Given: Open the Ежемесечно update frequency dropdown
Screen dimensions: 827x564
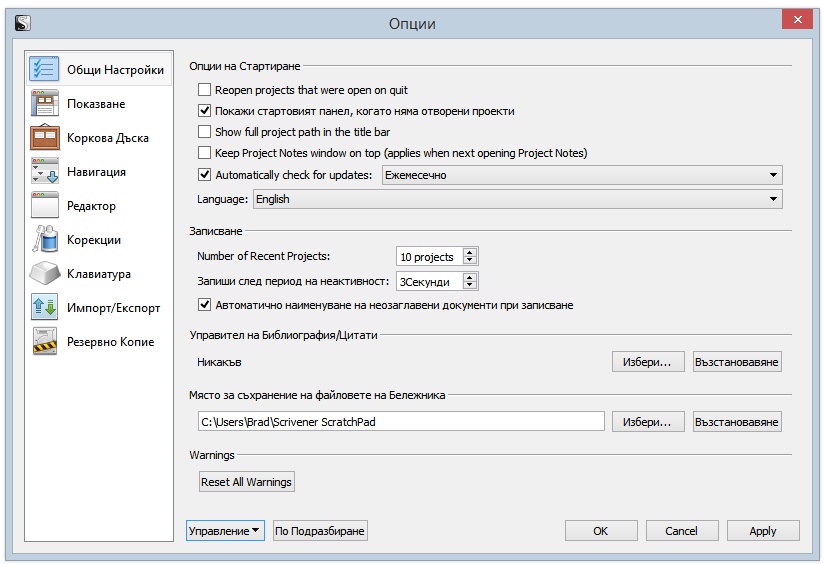Looking at the screenshot, I should click(x=581, y=175).
